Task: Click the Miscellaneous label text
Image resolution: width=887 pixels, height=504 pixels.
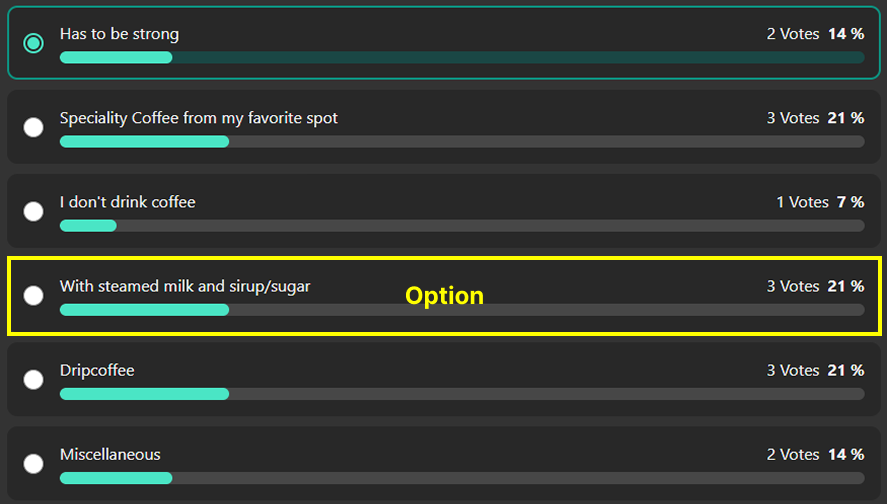Action: (x=110, y=454)
